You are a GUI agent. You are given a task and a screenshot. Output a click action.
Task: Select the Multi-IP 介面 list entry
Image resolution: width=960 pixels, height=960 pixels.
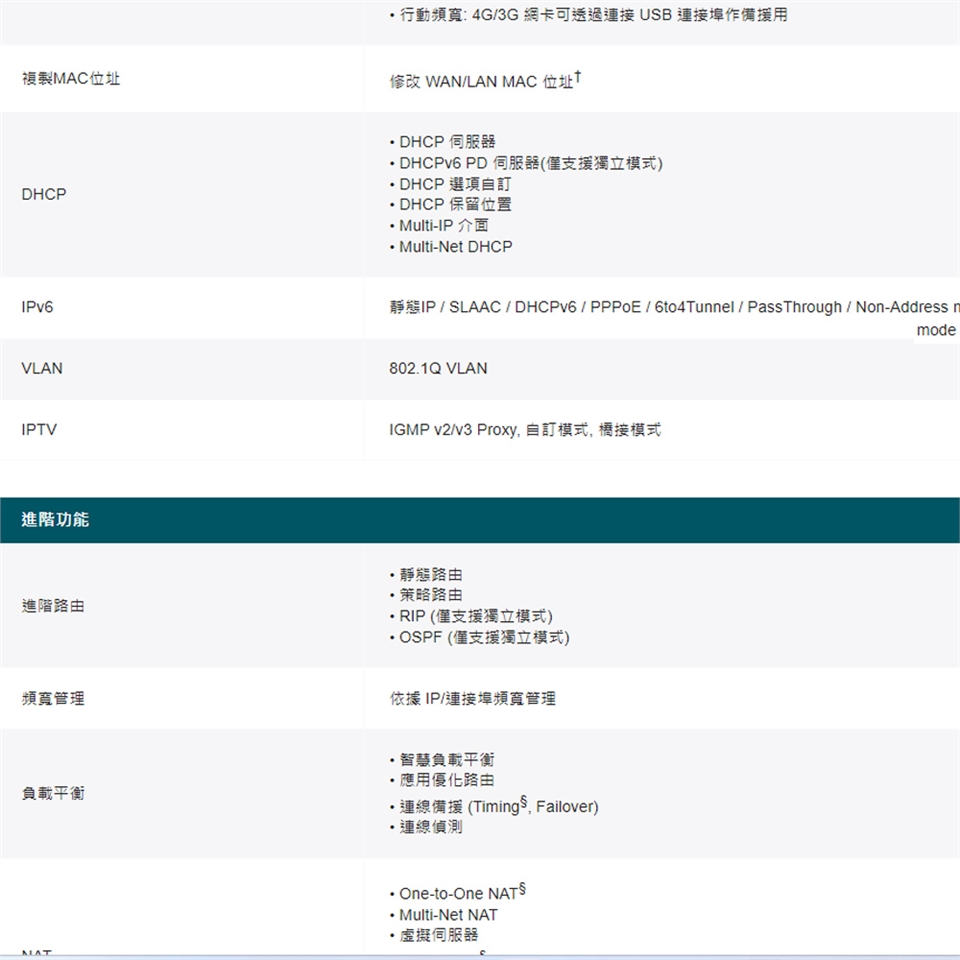(443, 225)
